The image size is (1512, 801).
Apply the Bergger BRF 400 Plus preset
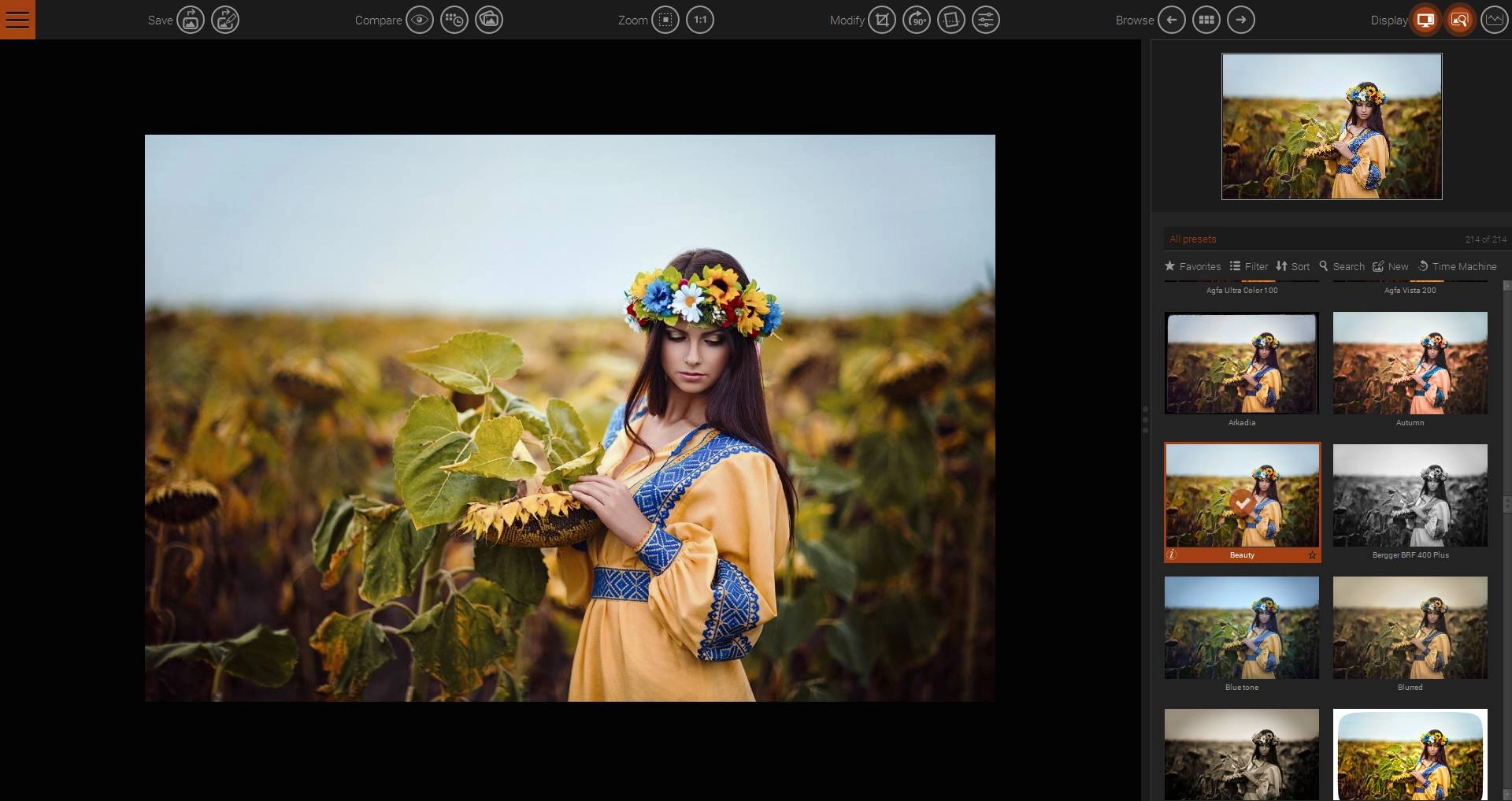1410,495
